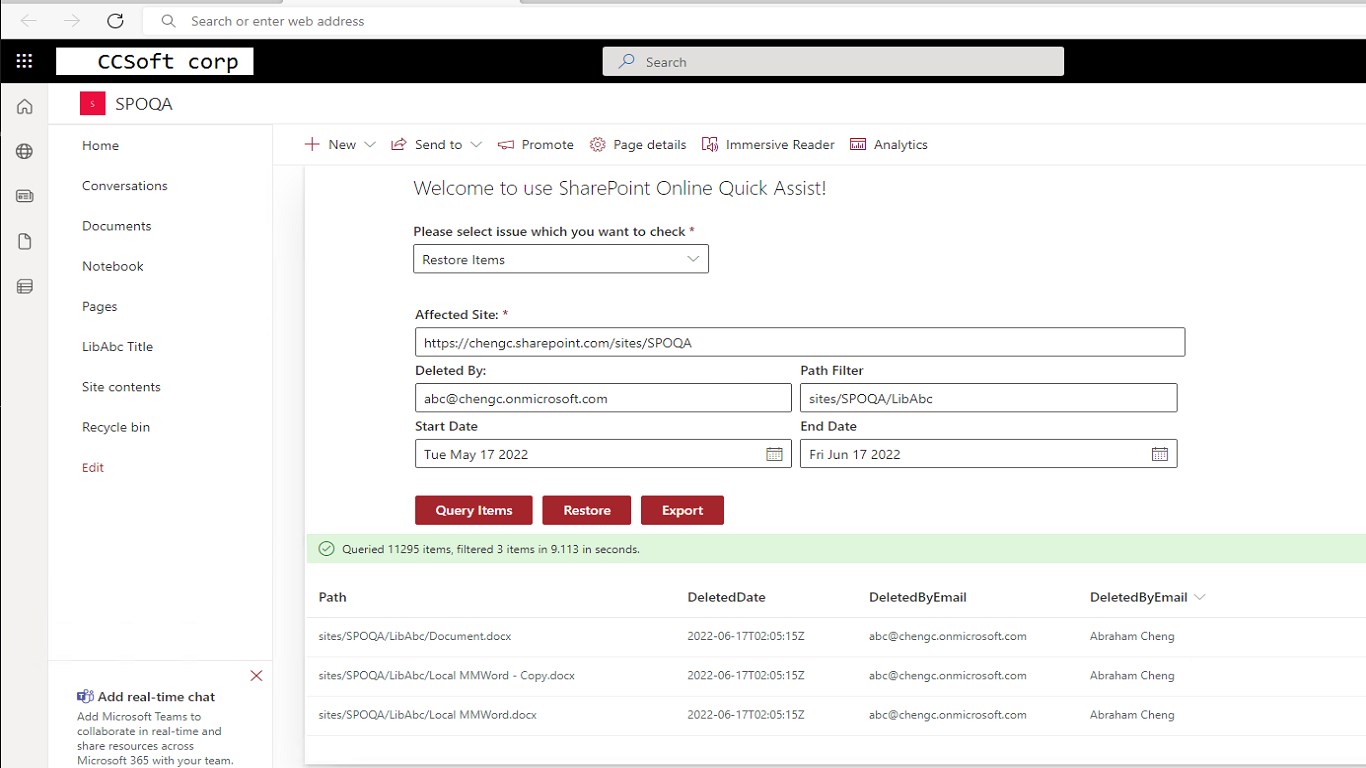Click the Send to share icon
The image size is (1366, 768).
tap(398, 145)
